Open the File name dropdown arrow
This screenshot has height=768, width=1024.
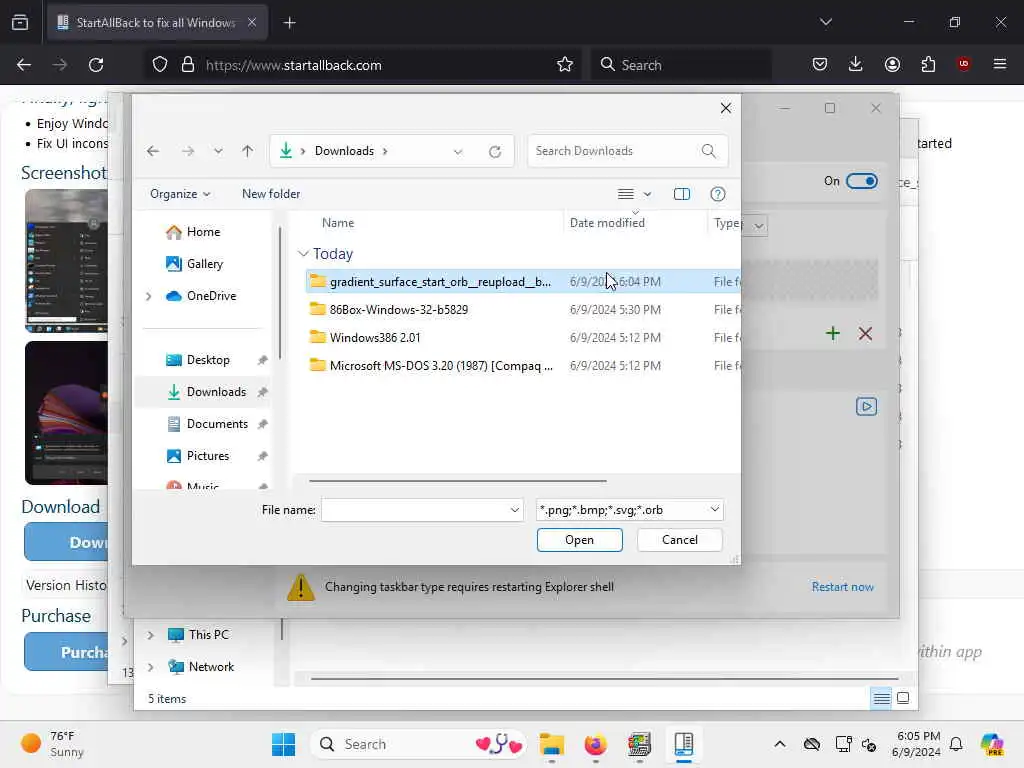[x=515, y=510]
